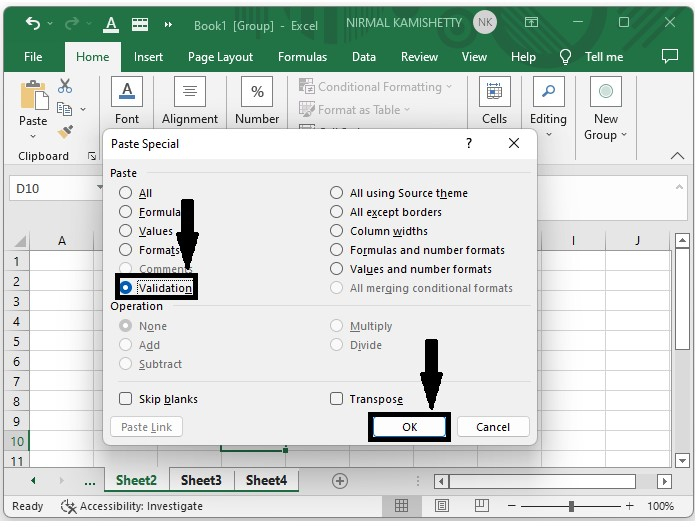Screen dimensions: 697x527
Task: Add a new sheet with plus icon
Action: point(340,481)
